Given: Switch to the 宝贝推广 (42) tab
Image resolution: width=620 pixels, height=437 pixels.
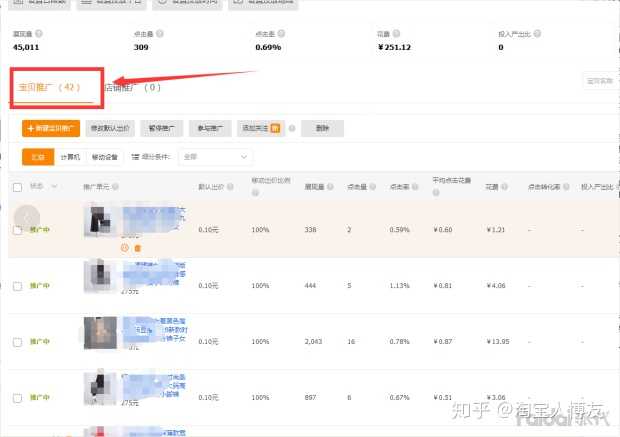Looking at the screenshot, I should 49,87.
